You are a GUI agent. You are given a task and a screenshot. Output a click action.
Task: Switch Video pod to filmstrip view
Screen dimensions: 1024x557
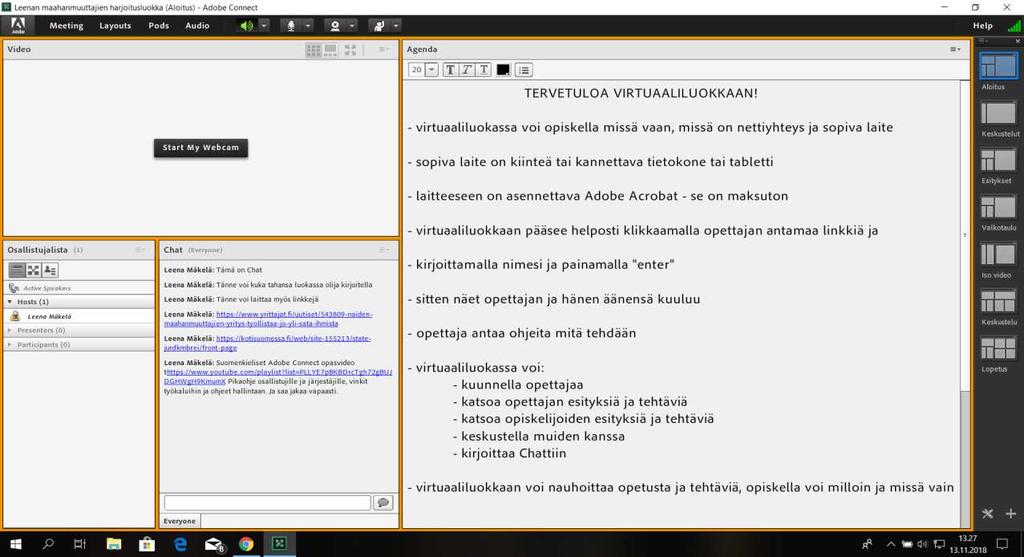pos(330,50)
